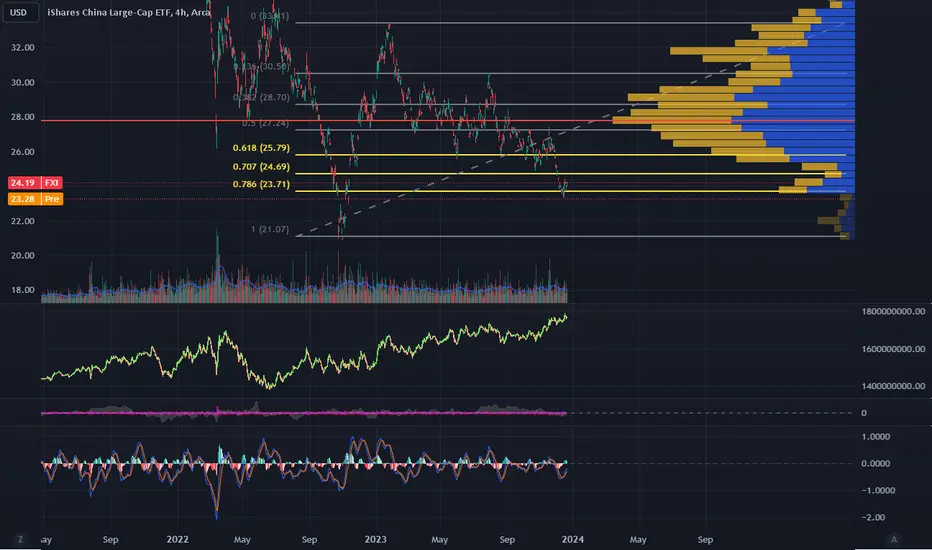Click the 30.00 price axis value
Viewport: 932px width, 550px height.
click(23, 82)
